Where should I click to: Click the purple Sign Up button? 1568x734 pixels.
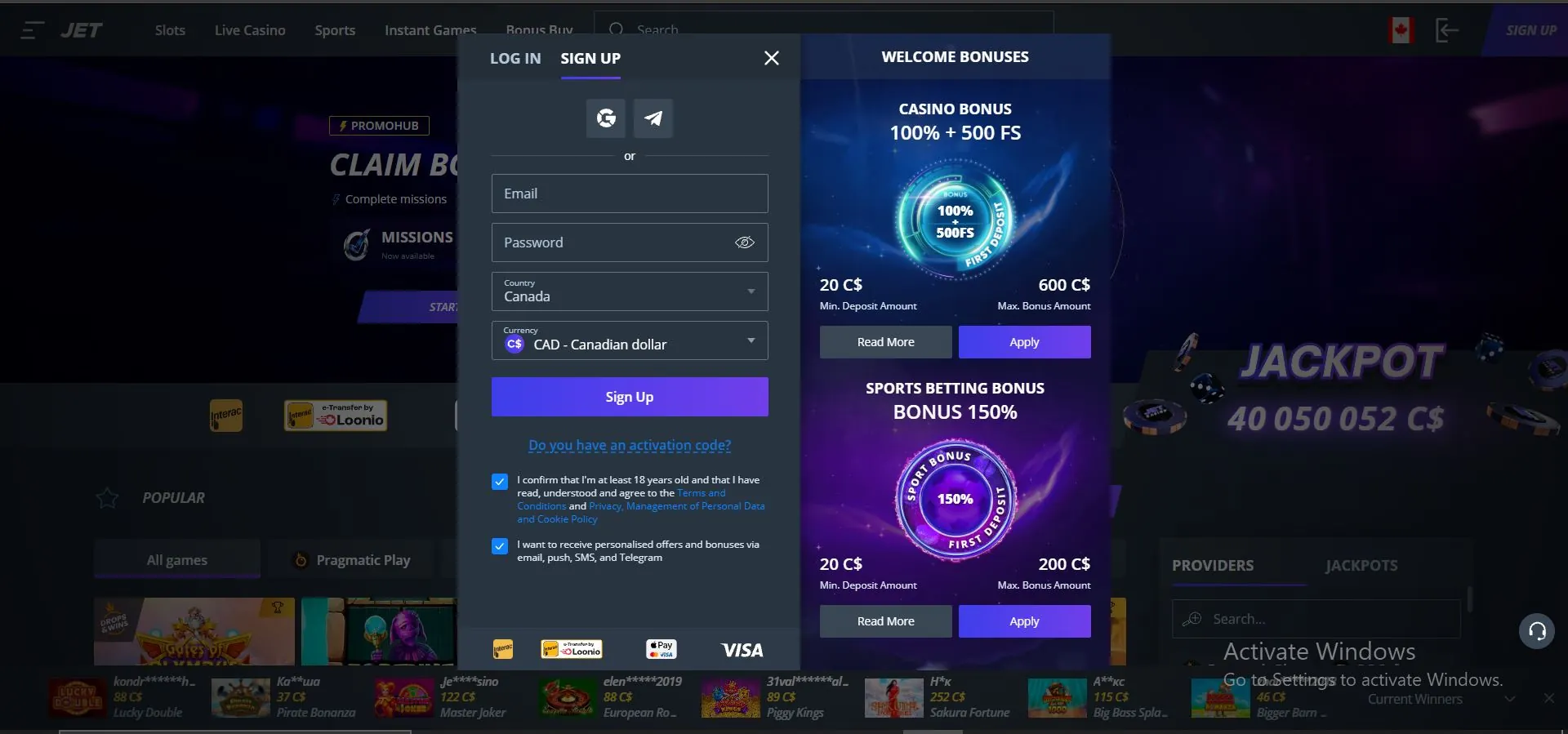pyautogui.click(x=630, y=397)
